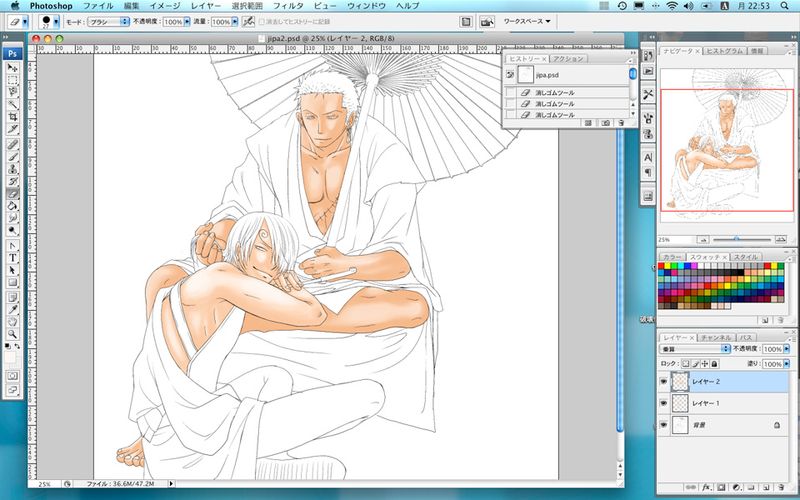Screen dimensions: 800x500
Task: Toggle airbrush option in options bar
Action: pyautogui.click(x=248, y=22)
